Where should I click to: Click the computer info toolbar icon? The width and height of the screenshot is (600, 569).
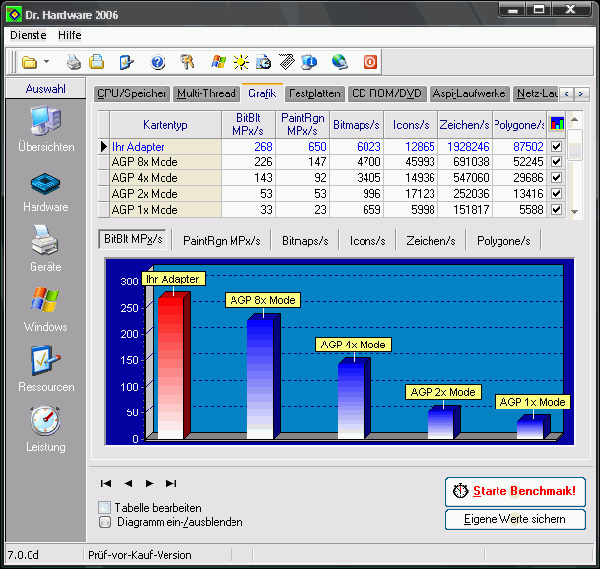tap(309, 62)
